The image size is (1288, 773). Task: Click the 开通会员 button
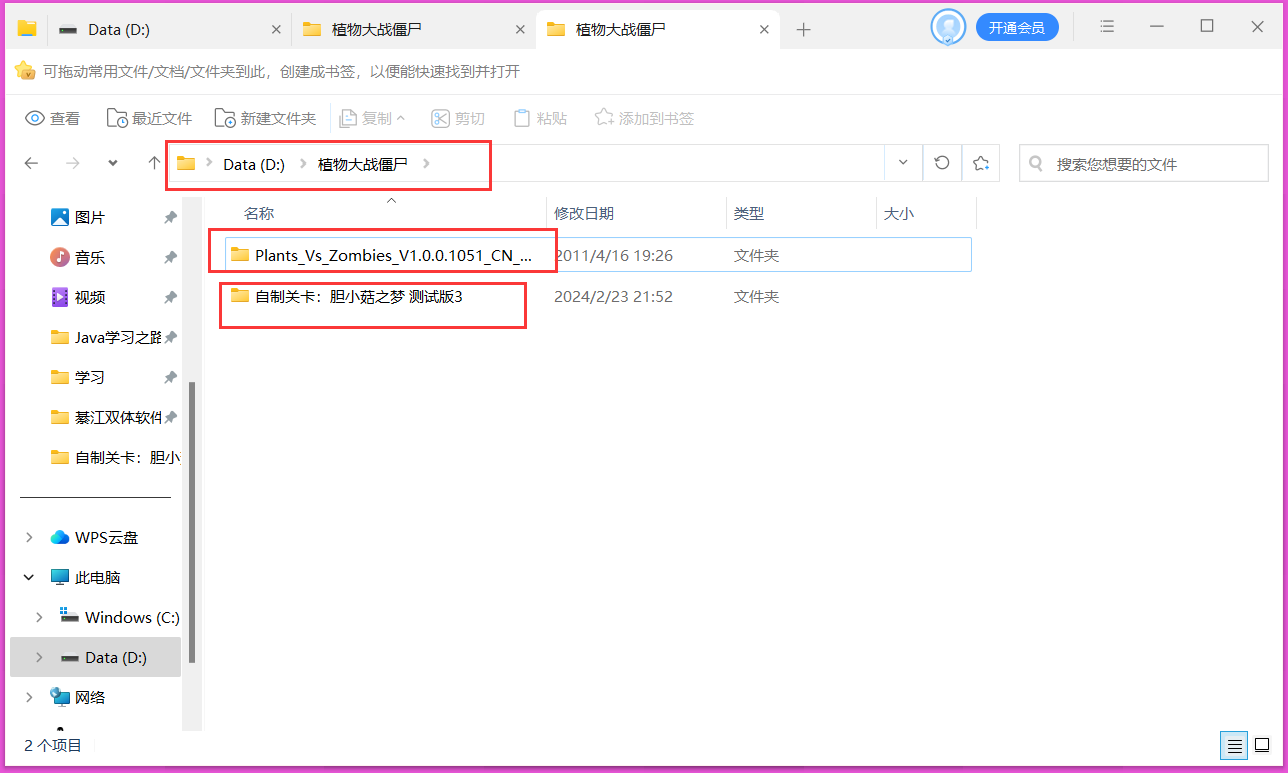(1017, 28)
